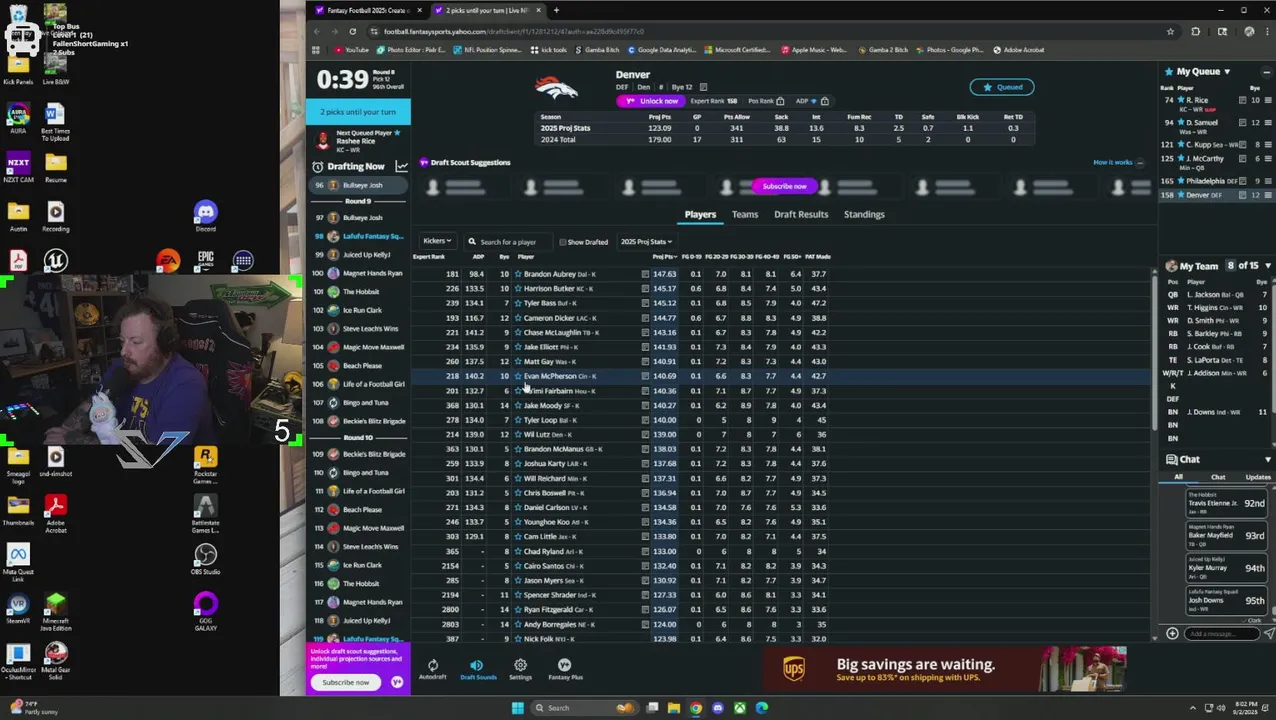Open Windows Start menu
Viewport: 1276px width, 720px height.
[518, 708]
